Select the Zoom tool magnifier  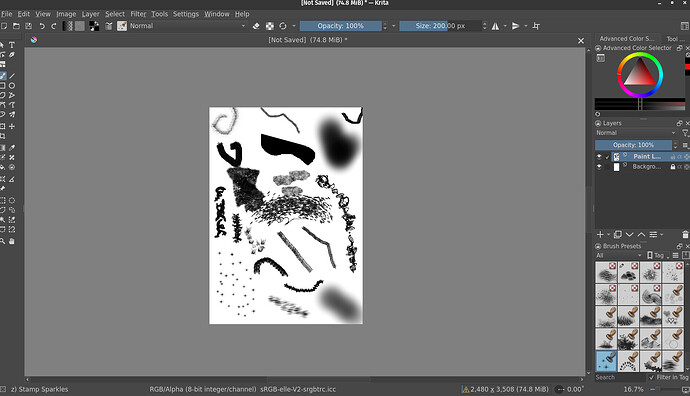click(x=3, y=241)
